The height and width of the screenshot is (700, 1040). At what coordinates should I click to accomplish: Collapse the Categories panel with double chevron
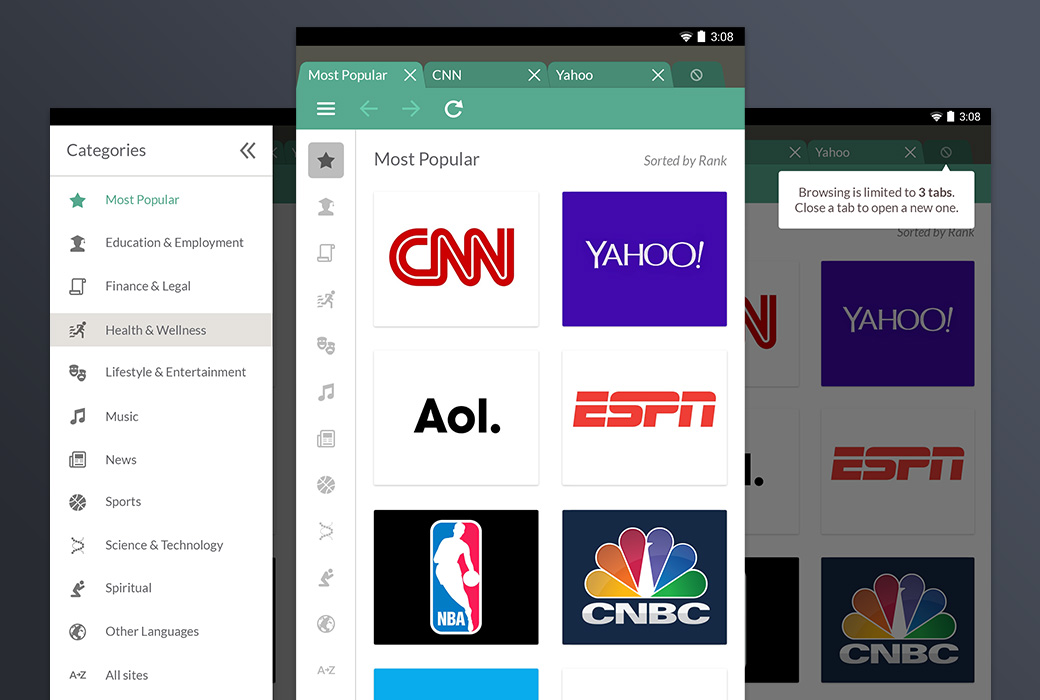pyautogui.click(x=247, y=151)
